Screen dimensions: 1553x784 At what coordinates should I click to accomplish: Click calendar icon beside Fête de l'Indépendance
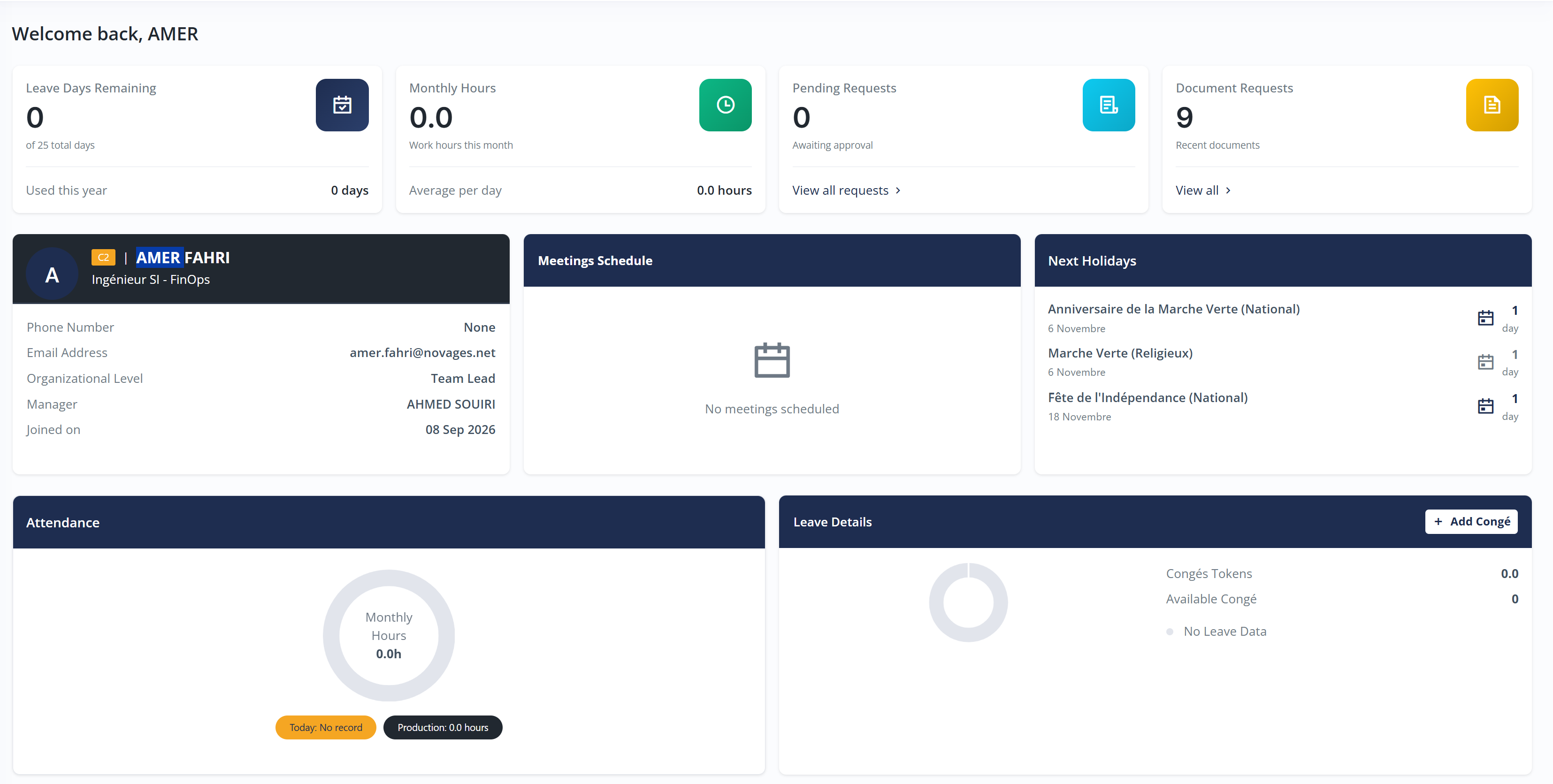(x=1485, y=406)
